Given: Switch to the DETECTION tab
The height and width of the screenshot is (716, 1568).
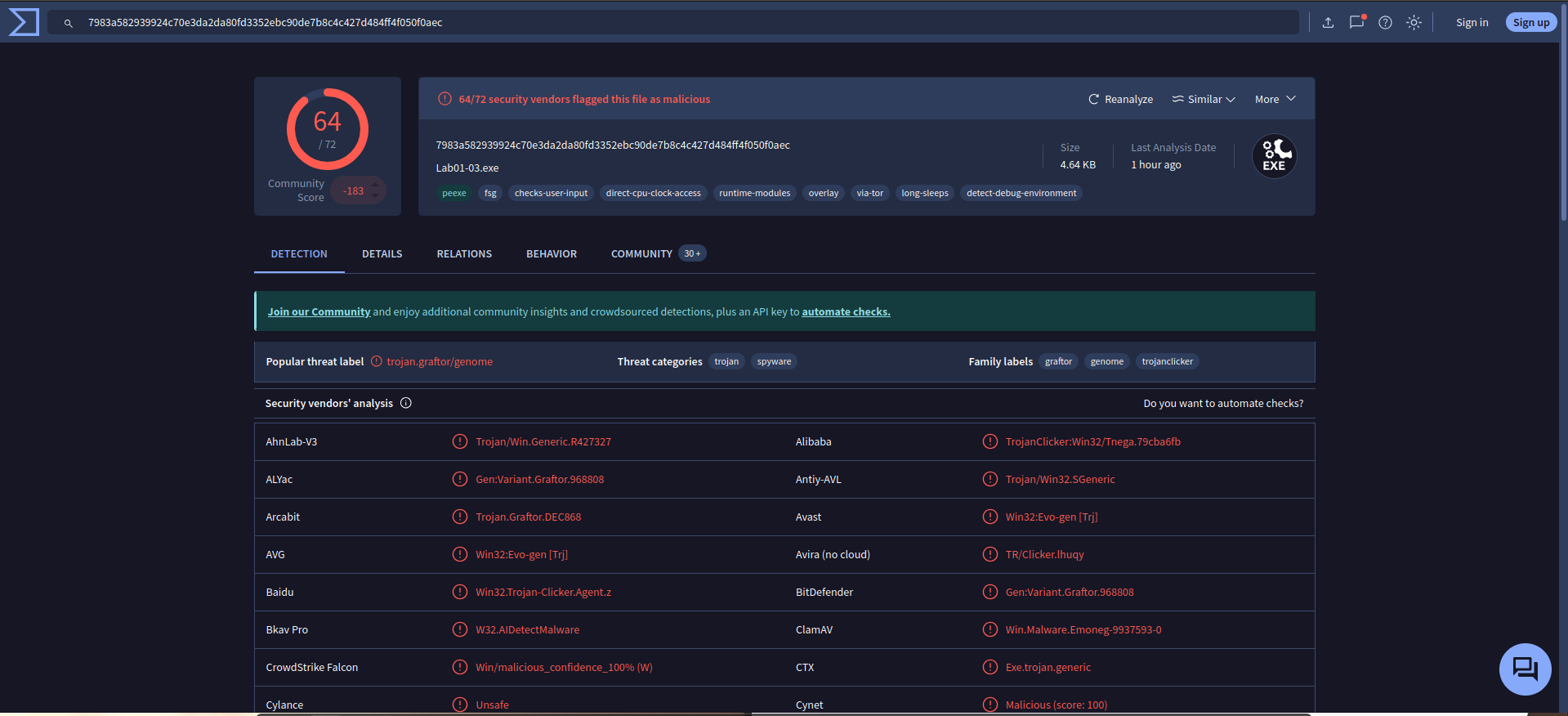Looking at the screenshot, I should (299, 254).
